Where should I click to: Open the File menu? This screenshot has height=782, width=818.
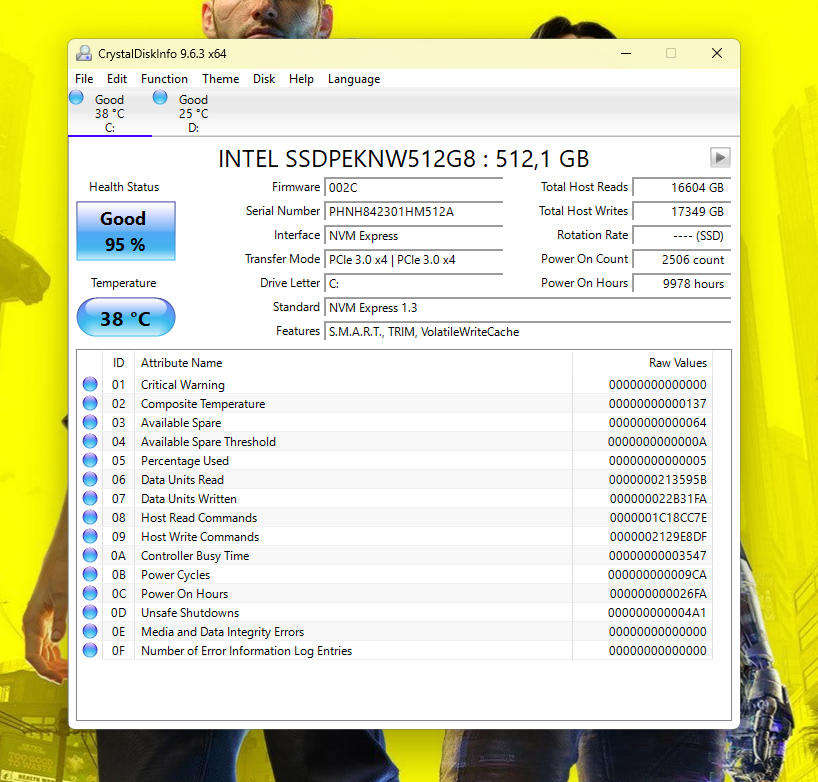click(84, 79)
